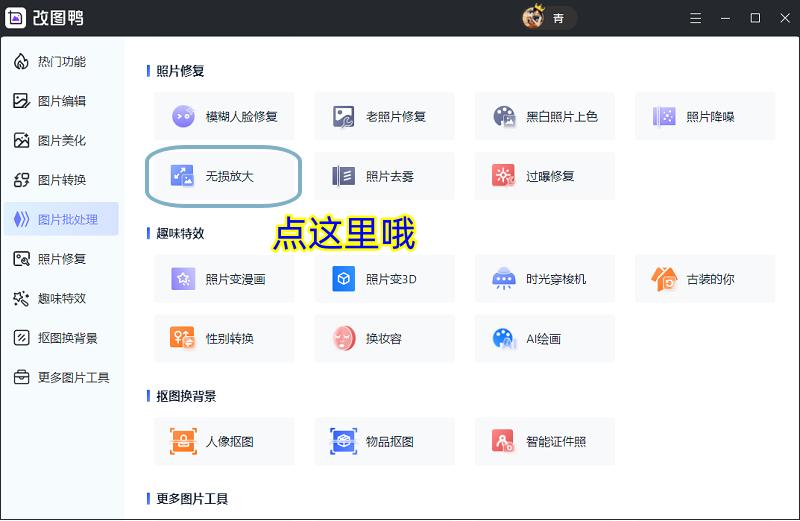The width and height of the screenshot is (800, 521).
Task: Click the user avatar with crown
Action: [x=533, y=17]
